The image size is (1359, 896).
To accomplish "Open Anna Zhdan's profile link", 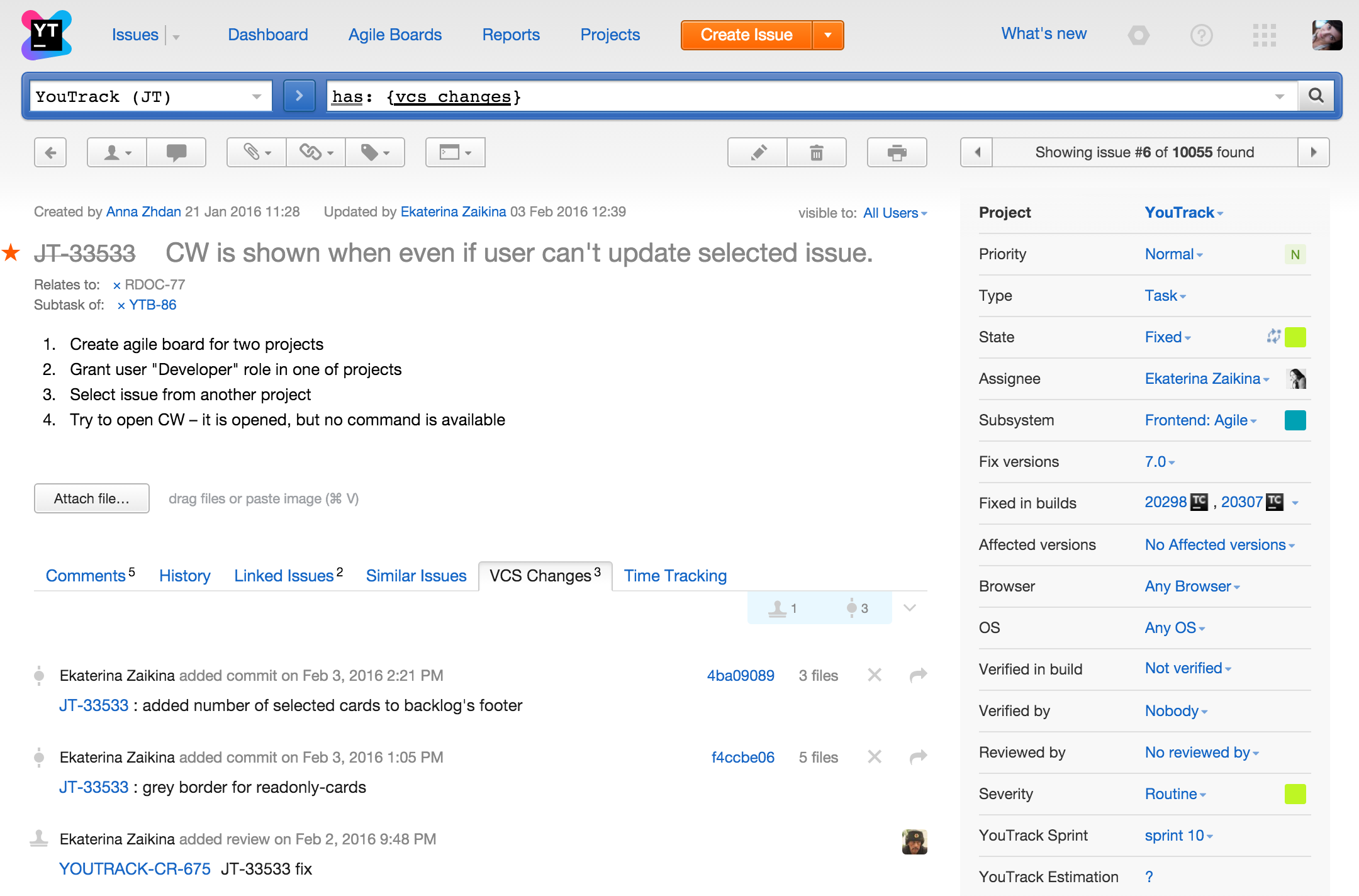I will pyautogui.click(x=143, y=212).
